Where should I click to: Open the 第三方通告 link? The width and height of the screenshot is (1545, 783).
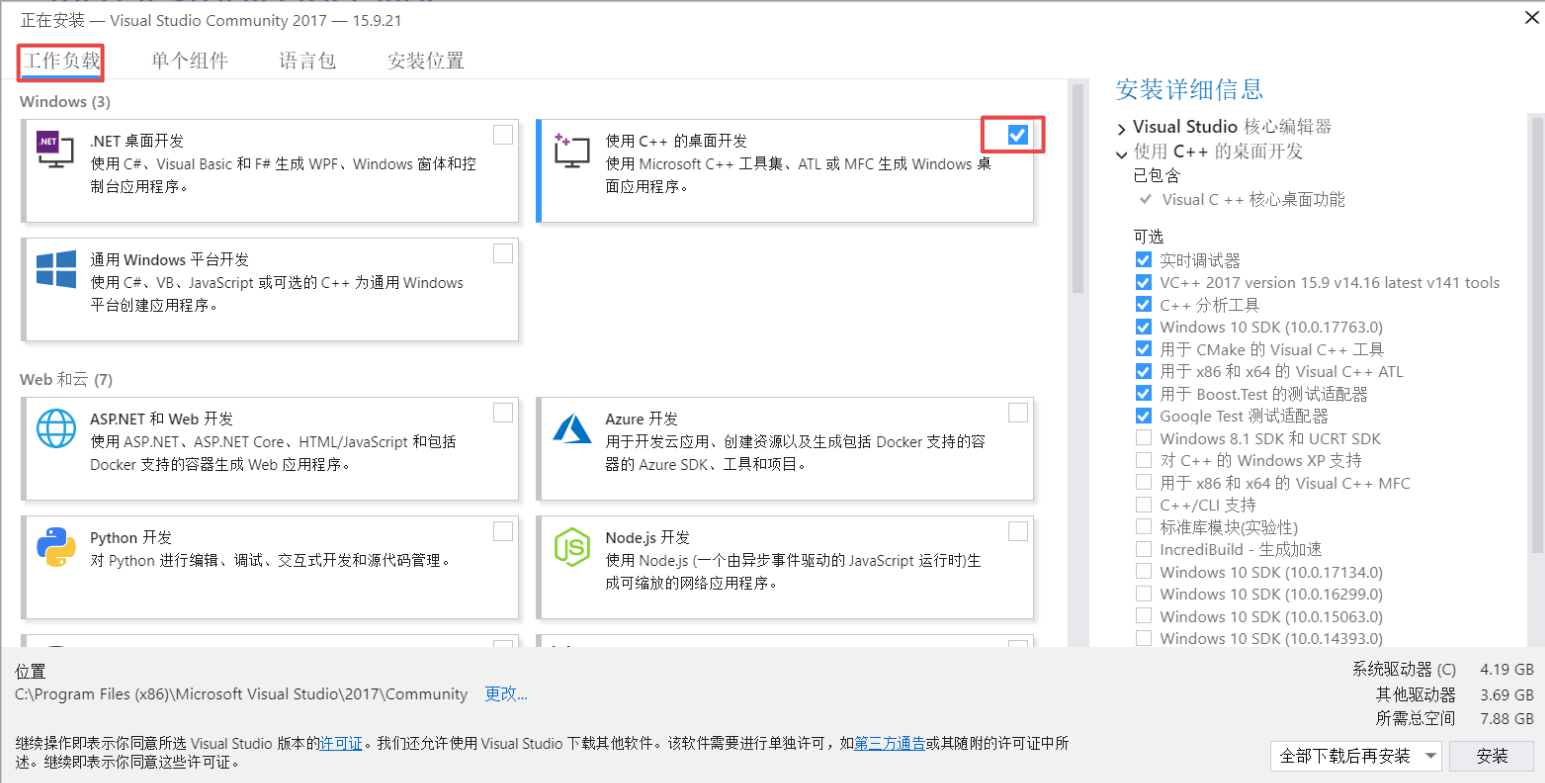tap(889, 744)
